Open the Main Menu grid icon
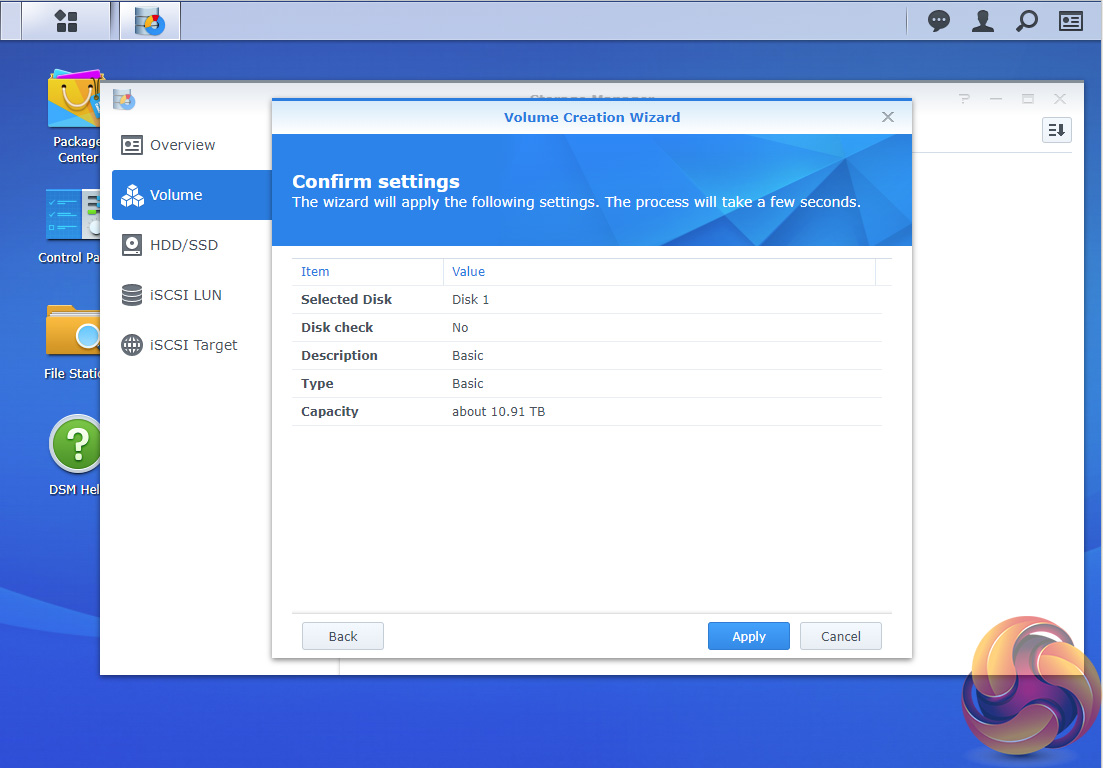Image resolution: width=1103 pixels, height=768 pixels. tap(66, 21)
